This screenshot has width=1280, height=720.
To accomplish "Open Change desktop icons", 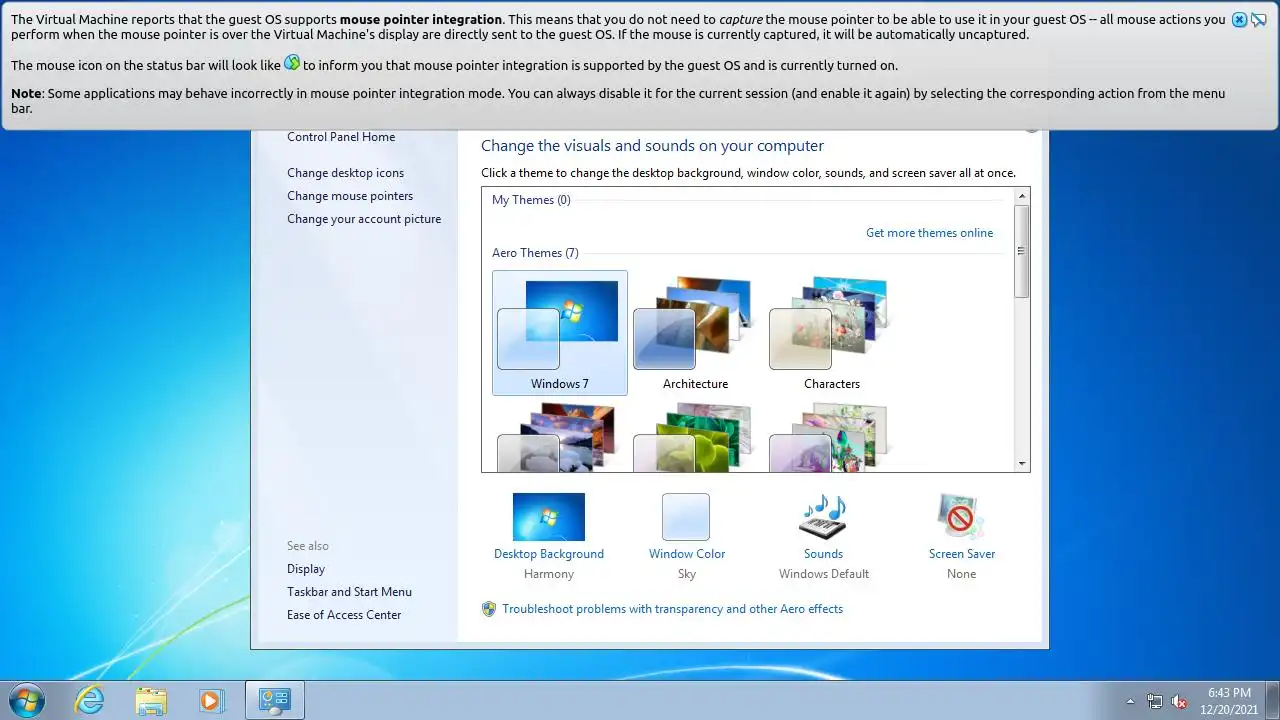I will [346, 173].
